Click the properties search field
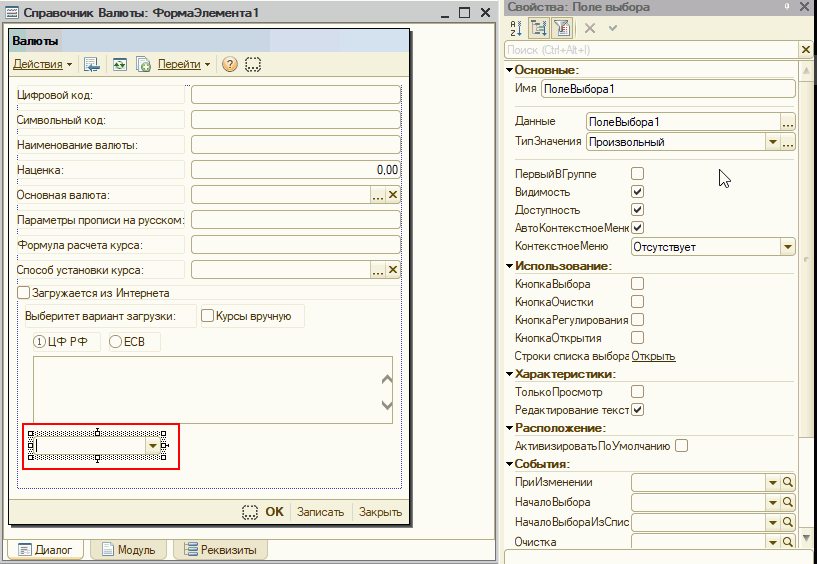Screen dimensions: 817x564 pos(652,50)
